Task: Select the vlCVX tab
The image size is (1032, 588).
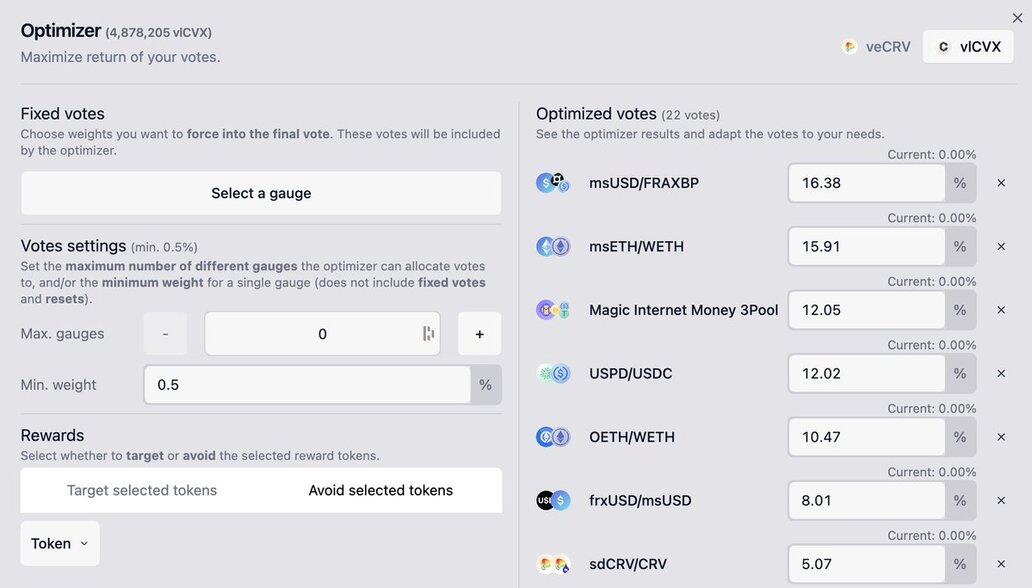Action: [968, 46]
